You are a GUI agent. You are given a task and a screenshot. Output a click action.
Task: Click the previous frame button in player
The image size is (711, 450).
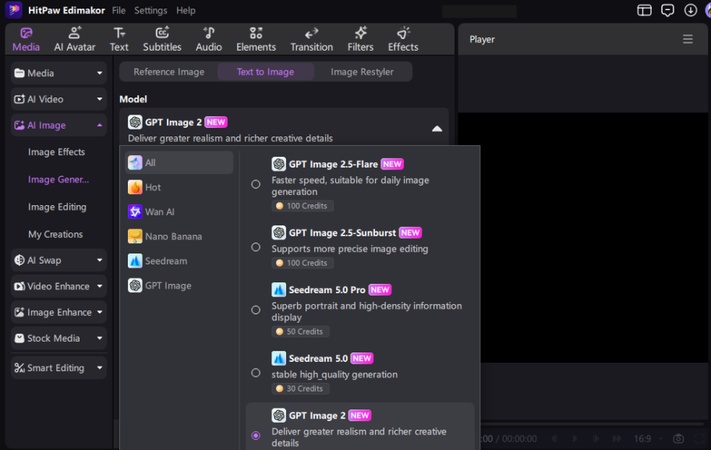click(x=554, y=438)
